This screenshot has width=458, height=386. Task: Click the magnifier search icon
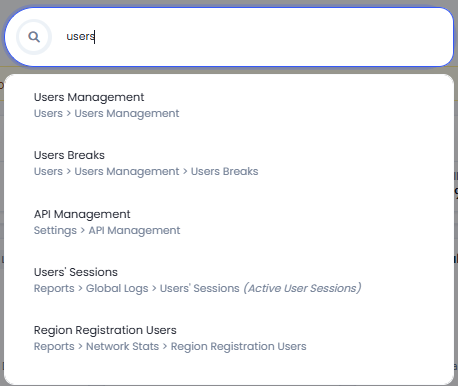(x=34, y=37)
